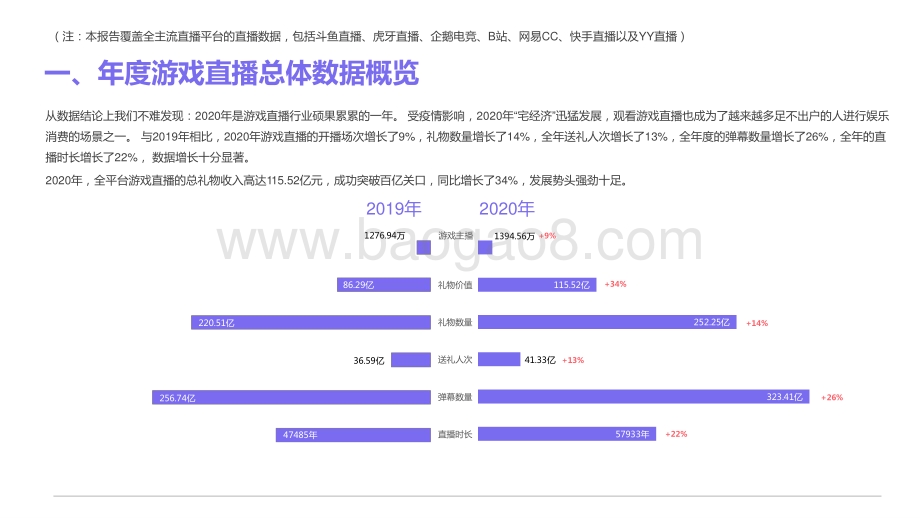Click the 弹幕数量 row label
This screenshot has height=518, width=920.
click(x=455, y=397)
